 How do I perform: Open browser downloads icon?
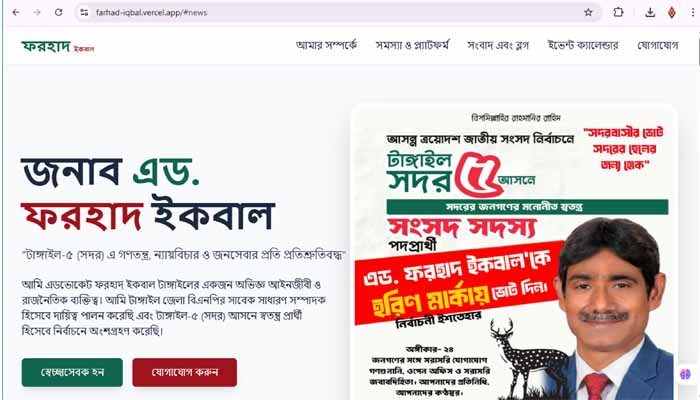[x=650, y=12]
